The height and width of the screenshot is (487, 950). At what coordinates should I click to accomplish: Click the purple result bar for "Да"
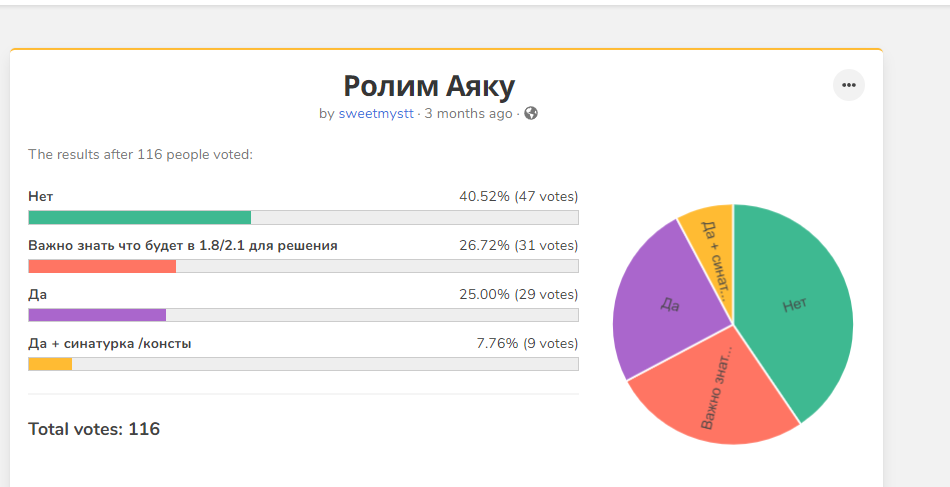[97, 315]
